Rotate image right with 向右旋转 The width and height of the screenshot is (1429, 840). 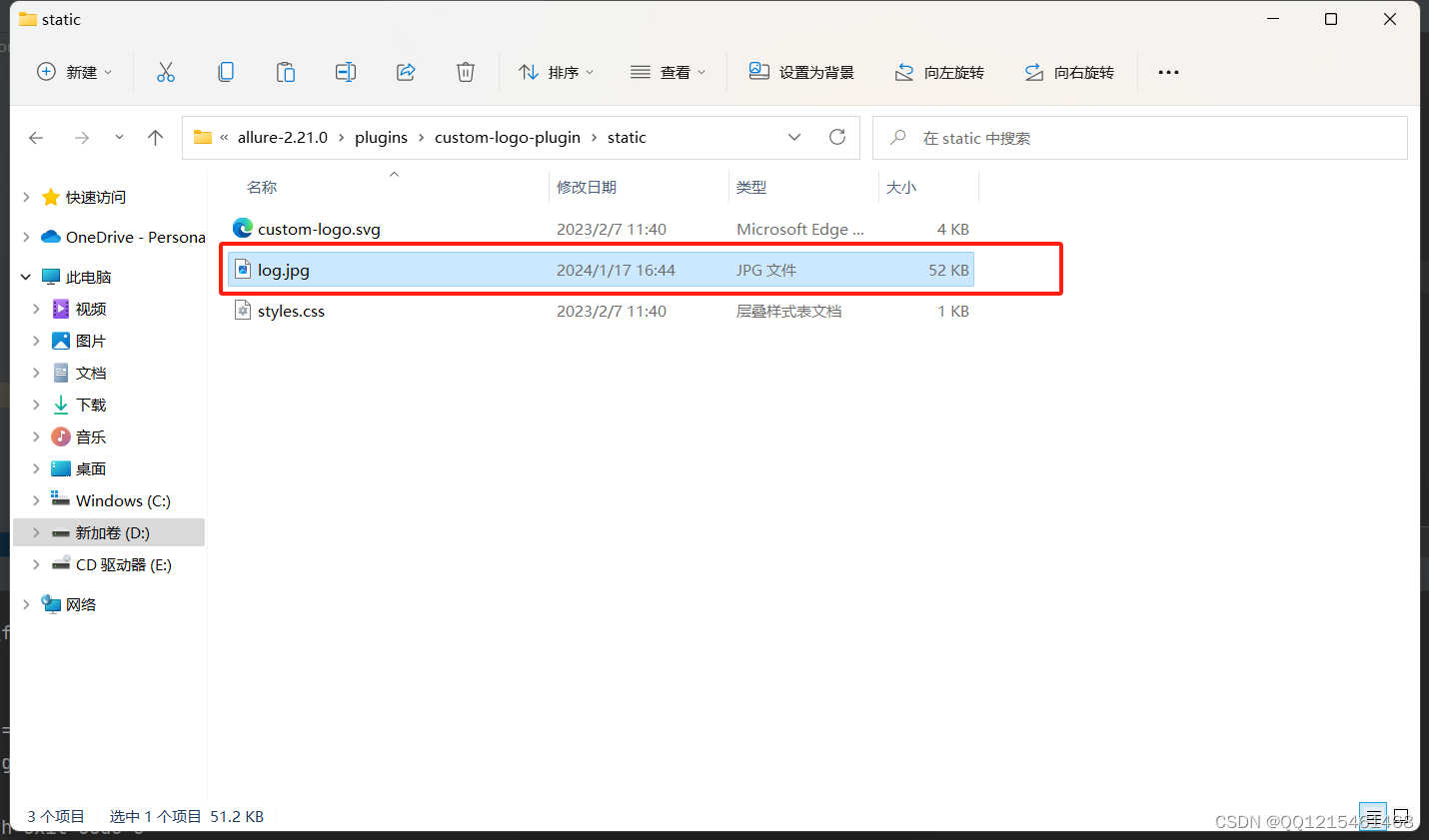1069,72
